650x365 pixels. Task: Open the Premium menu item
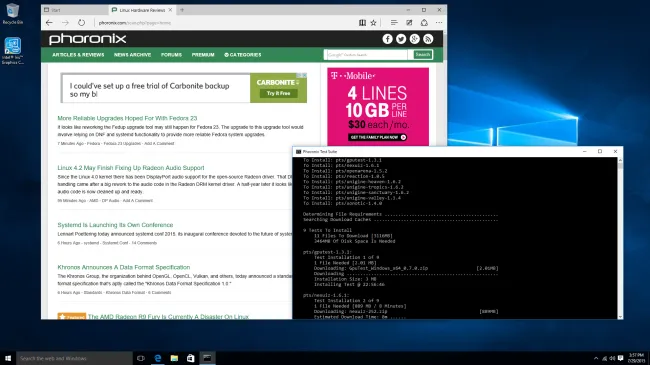pyautogui.click(x=203, y=55)
